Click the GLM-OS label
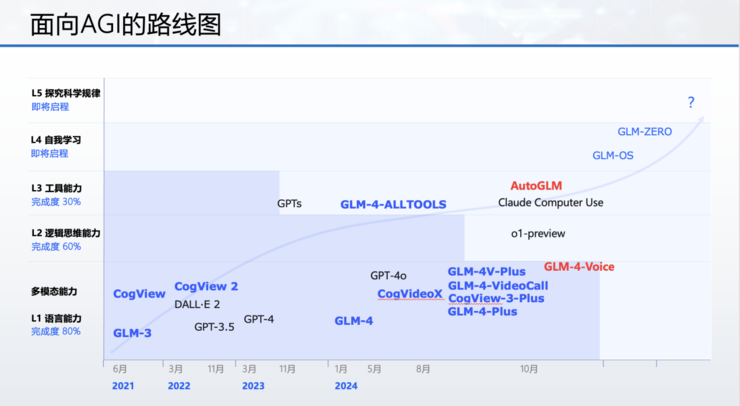 (x=613, y=155)
